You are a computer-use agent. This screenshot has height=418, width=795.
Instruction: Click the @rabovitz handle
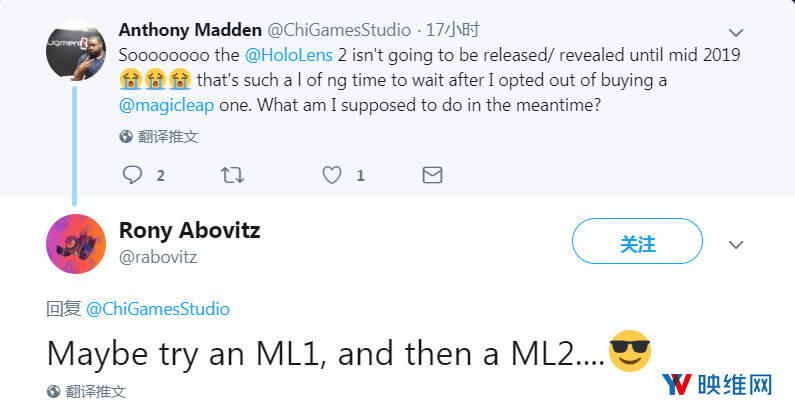156,257
